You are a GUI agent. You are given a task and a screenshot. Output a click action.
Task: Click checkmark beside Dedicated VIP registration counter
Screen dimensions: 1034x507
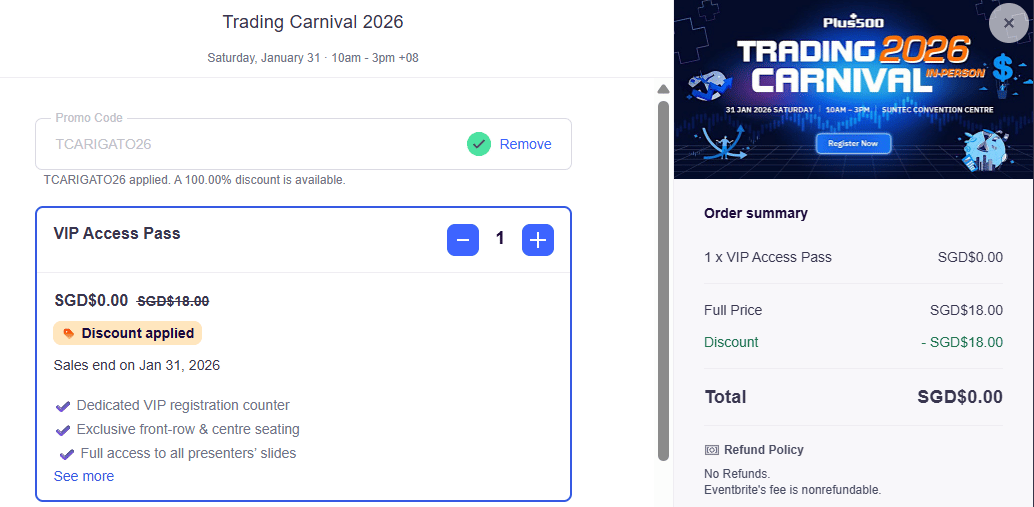(x=63, y=406)
